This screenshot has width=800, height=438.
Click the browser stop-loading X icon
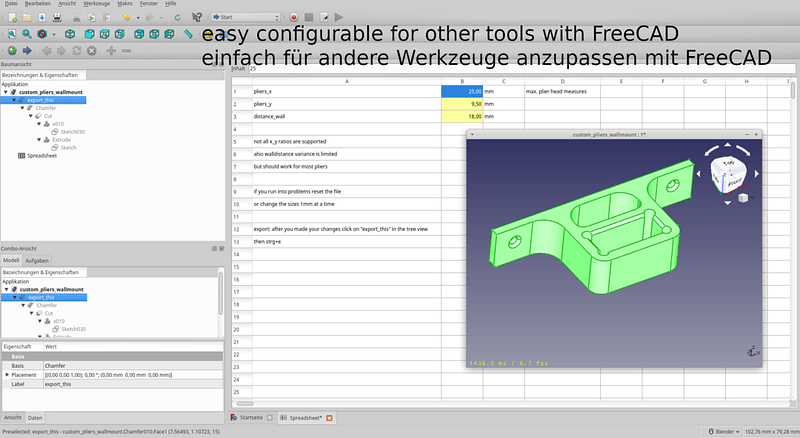pos(91,51)
